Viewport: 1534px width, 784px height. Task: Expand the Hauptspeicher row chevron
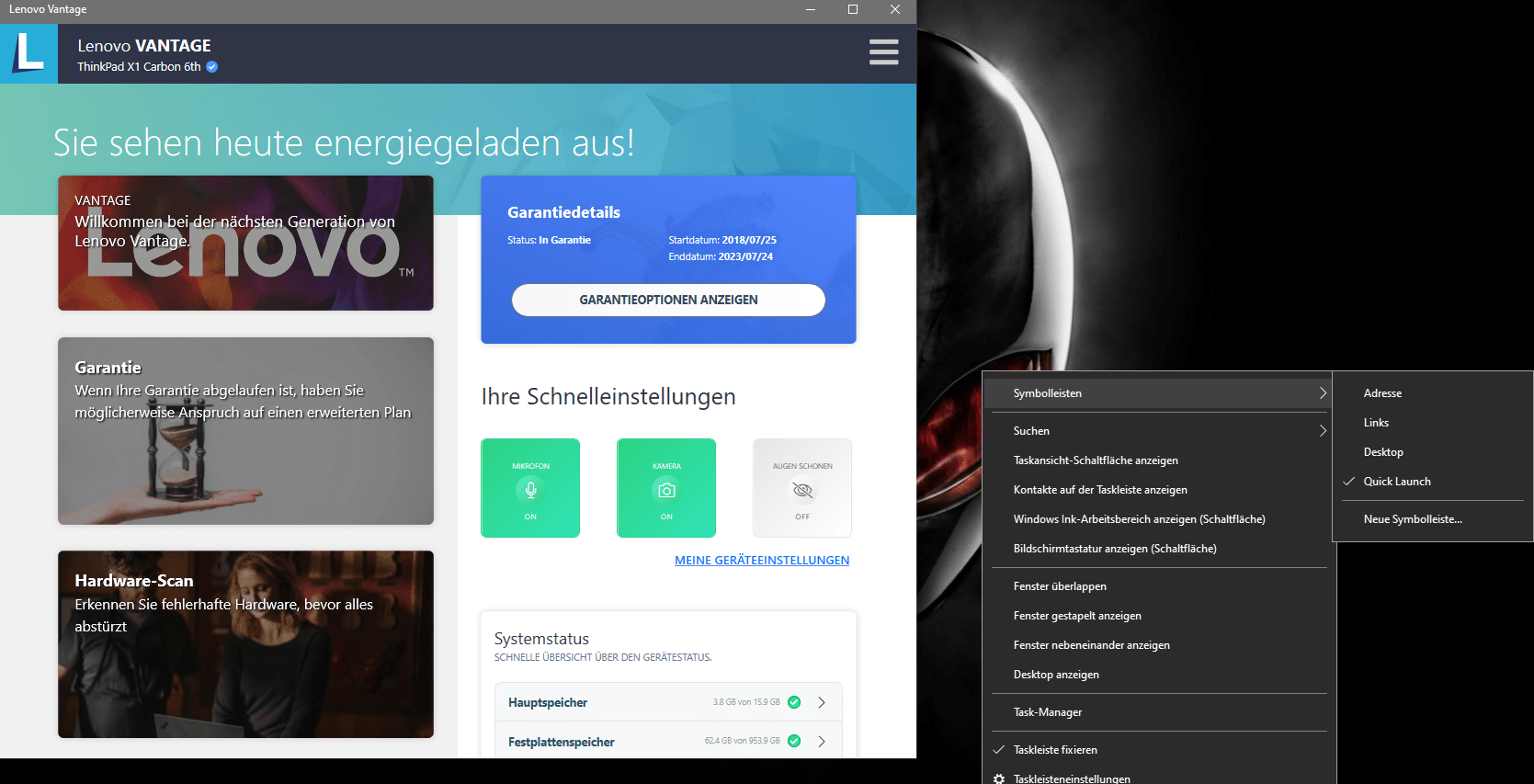(x=822, y=702)
